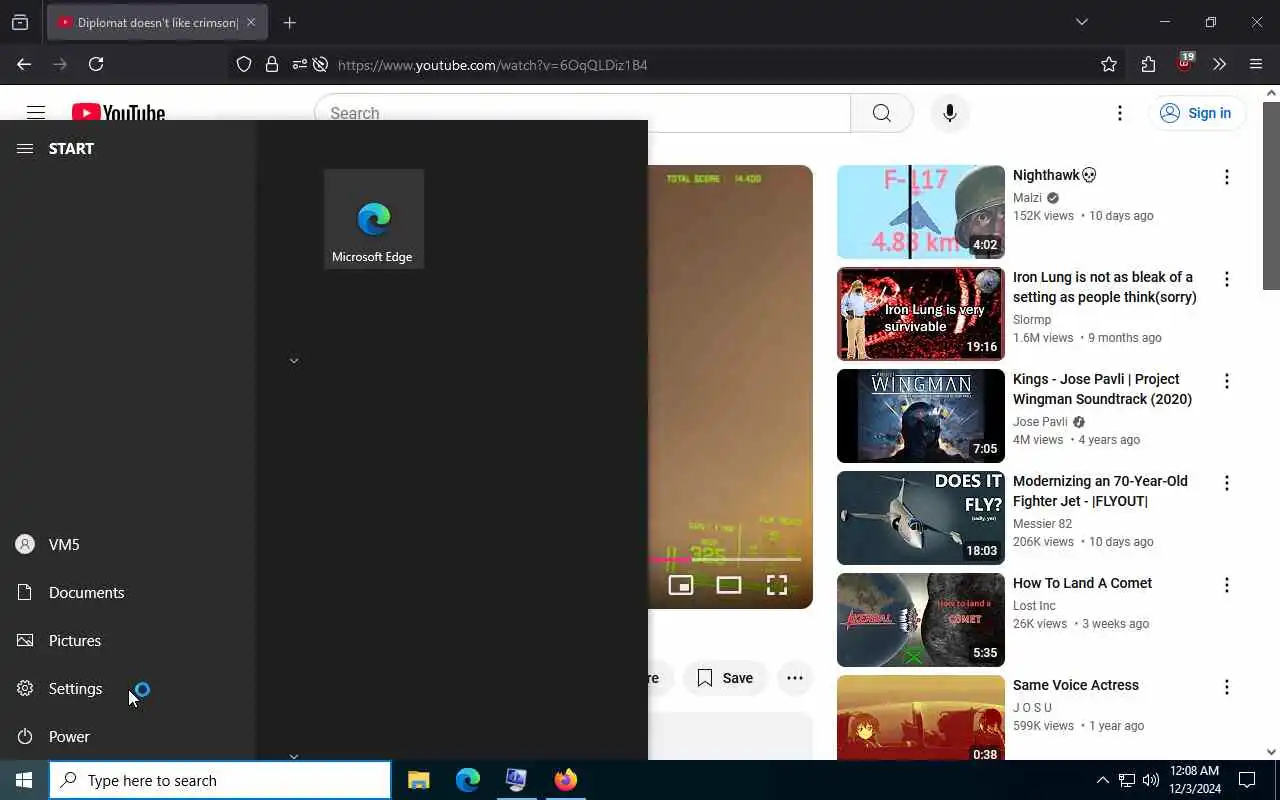Search with your voice microphone
Viewport: 1280px width, 800px height.
tap(950, 113)
